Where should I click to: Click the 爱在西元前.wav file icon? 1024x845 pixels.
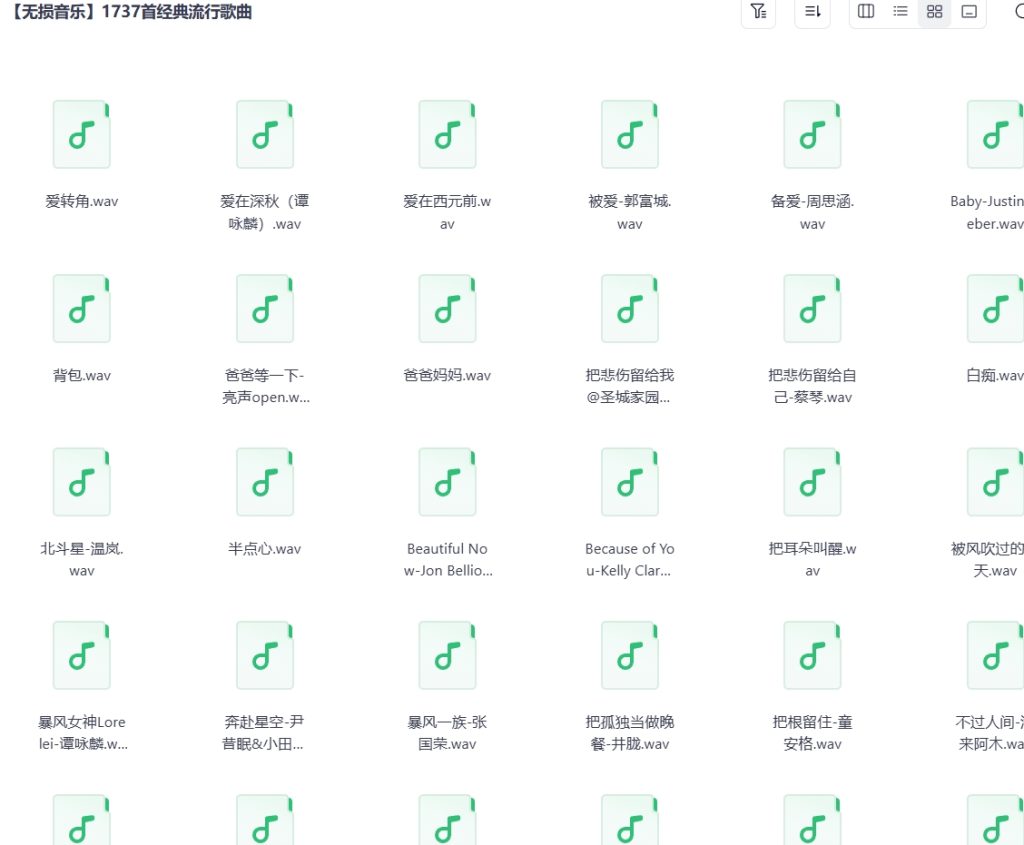click(x=447, y=135)
